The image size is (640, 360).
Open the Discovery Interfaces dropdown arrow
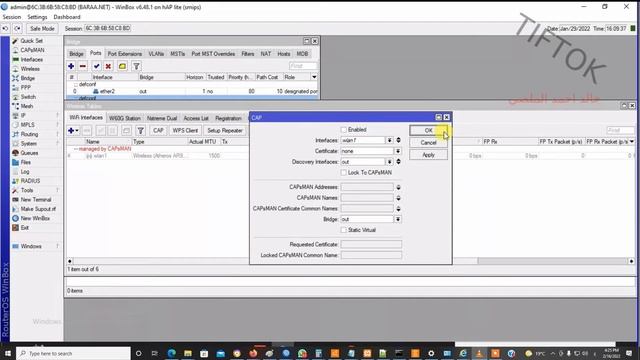390,162
